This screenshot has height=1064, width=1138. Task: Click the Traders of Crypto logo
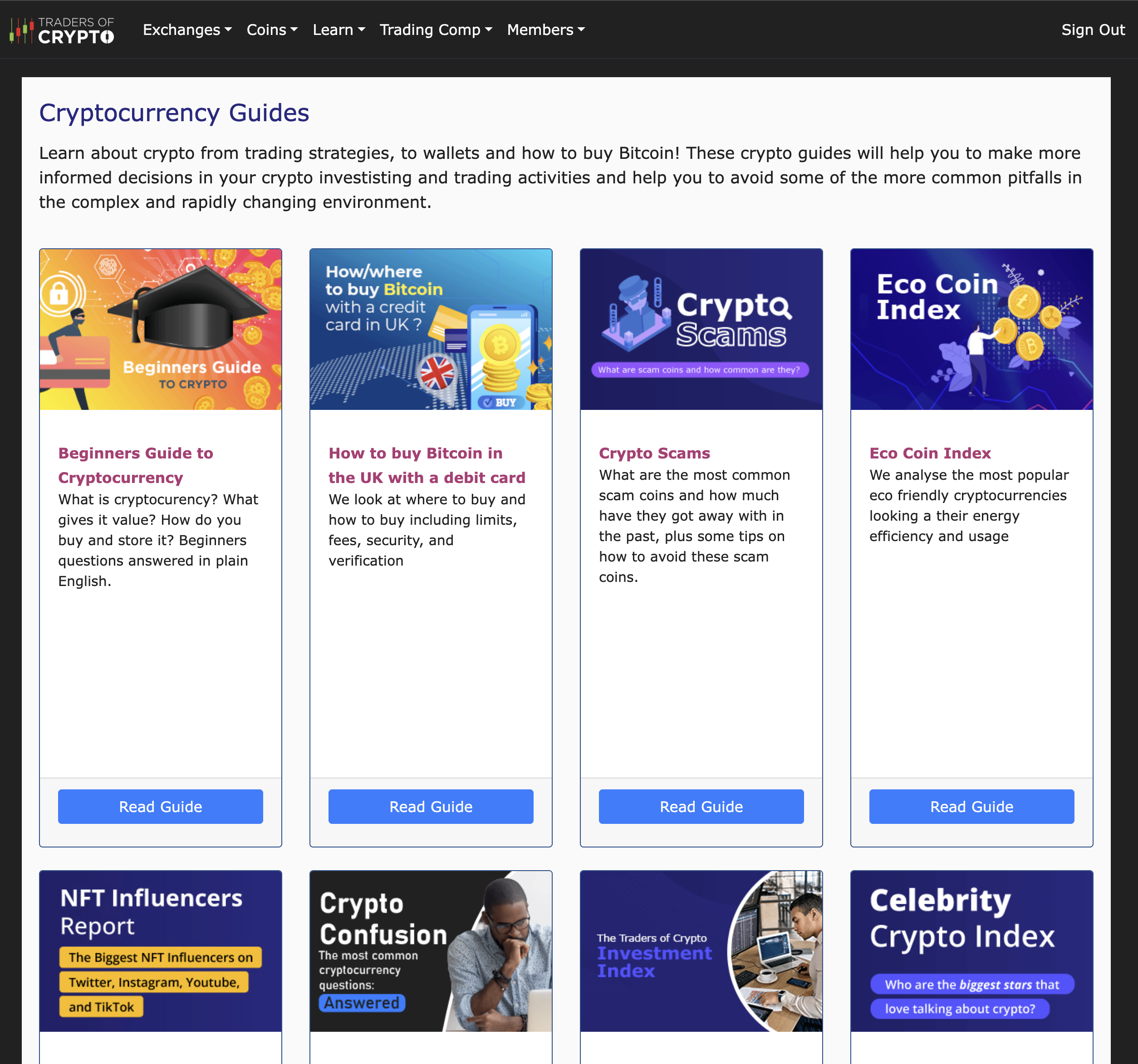[61, 30]
